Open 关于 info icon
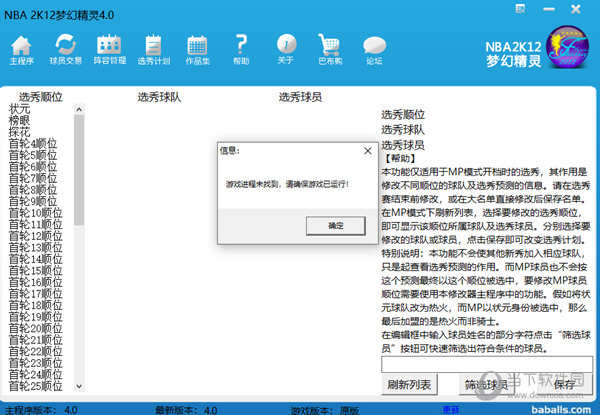The image size is (600, 415). (x=286, y=49)
